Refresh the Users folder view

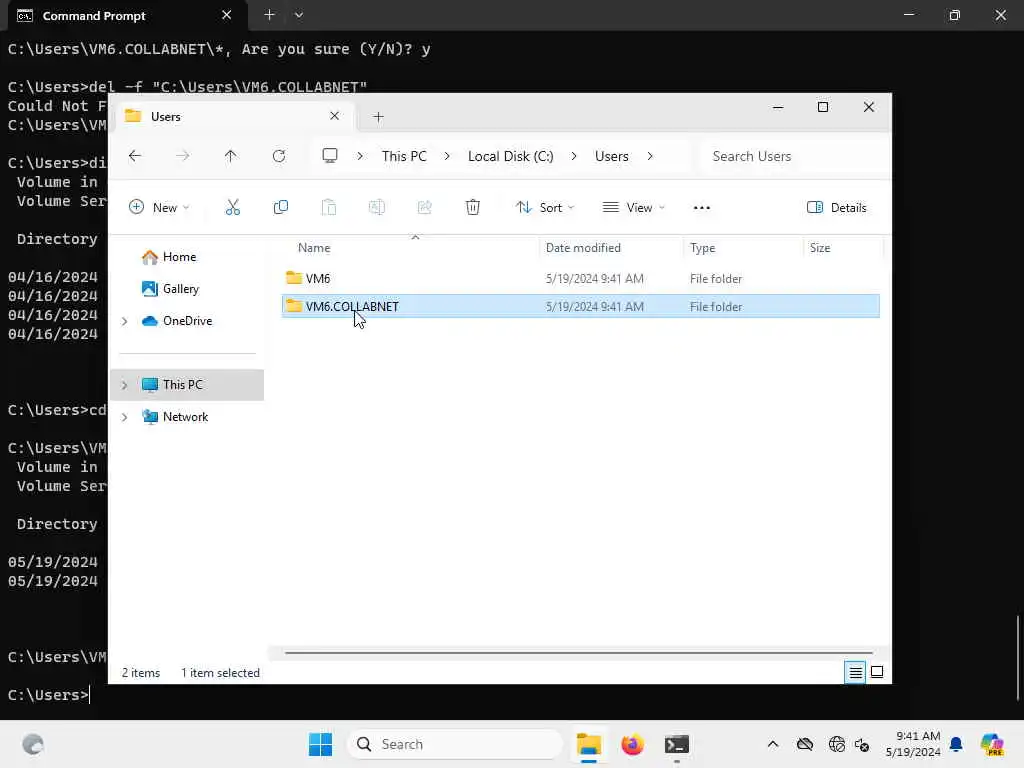pos(279,156)
